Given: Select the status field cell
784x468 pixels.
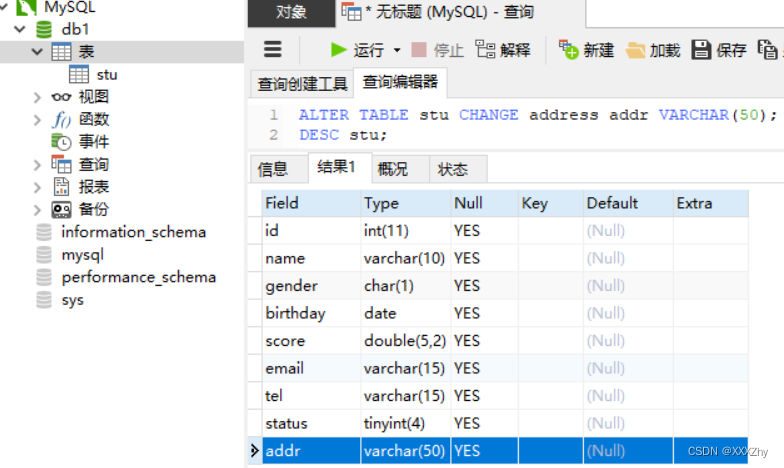Looking at the screenshot, I should coord(311,423).
